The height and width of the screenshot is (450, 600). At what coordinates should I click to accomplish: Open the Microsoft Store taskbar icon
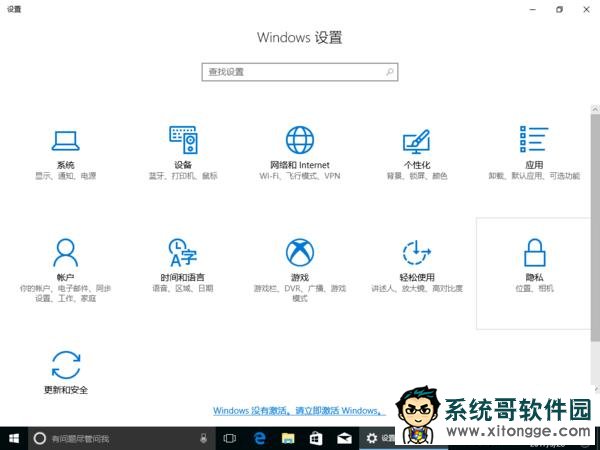click(316, 438)
